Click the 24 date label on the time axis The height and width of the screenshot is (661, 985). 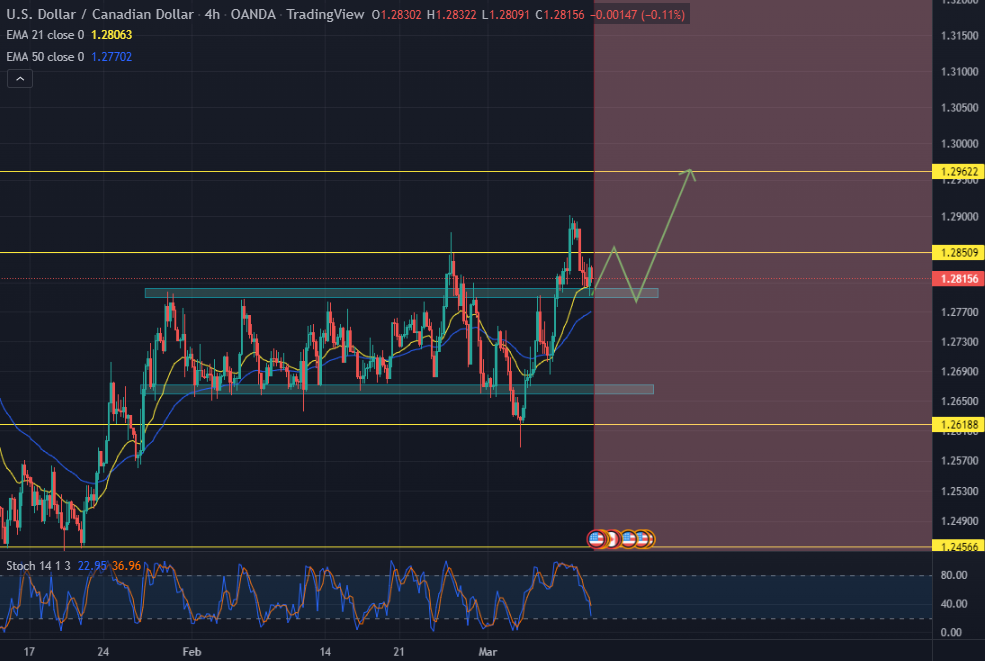click(103, 652)
